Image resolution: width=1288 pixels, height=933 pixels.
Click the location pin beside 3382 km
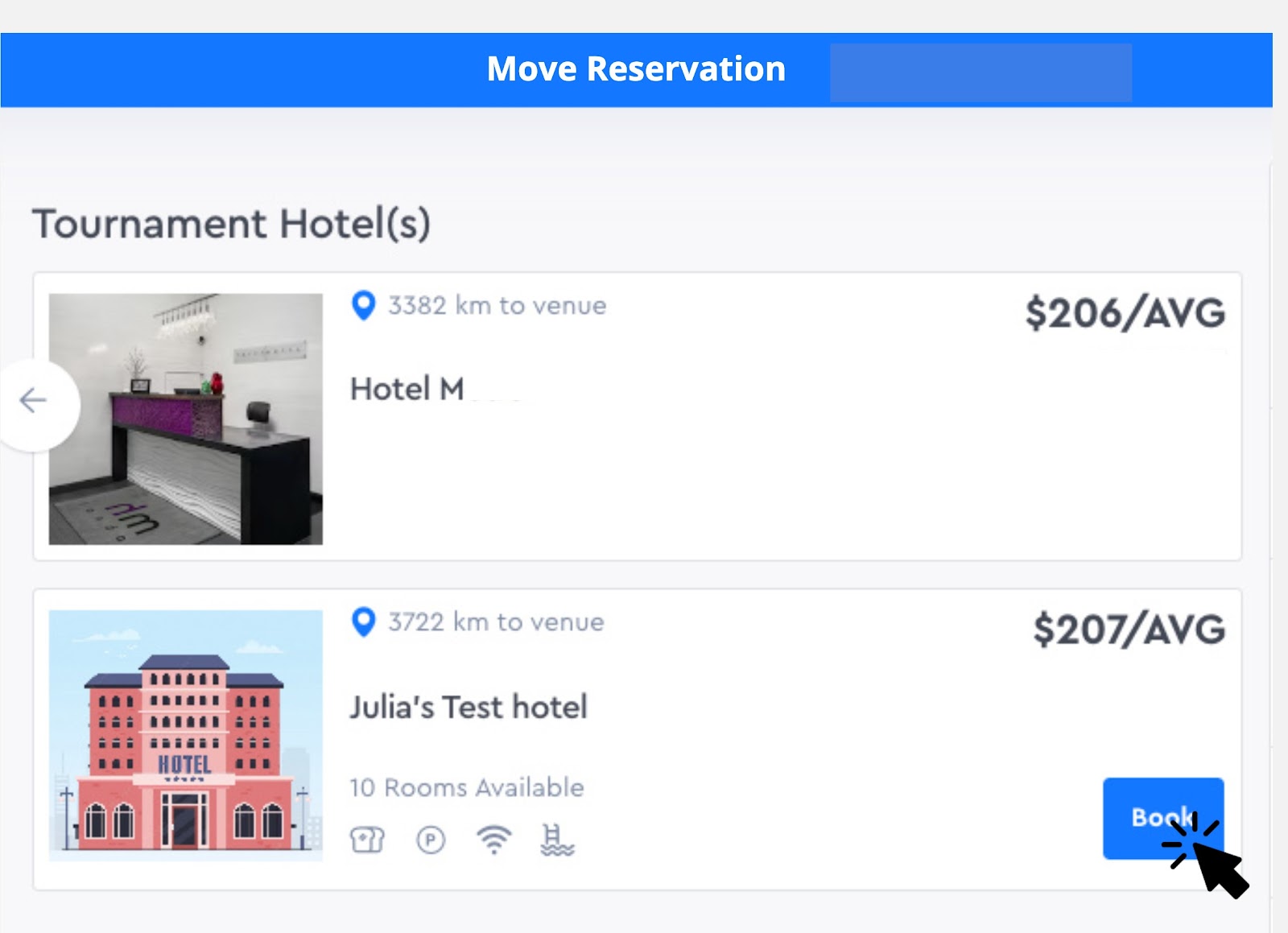(364, 306)
